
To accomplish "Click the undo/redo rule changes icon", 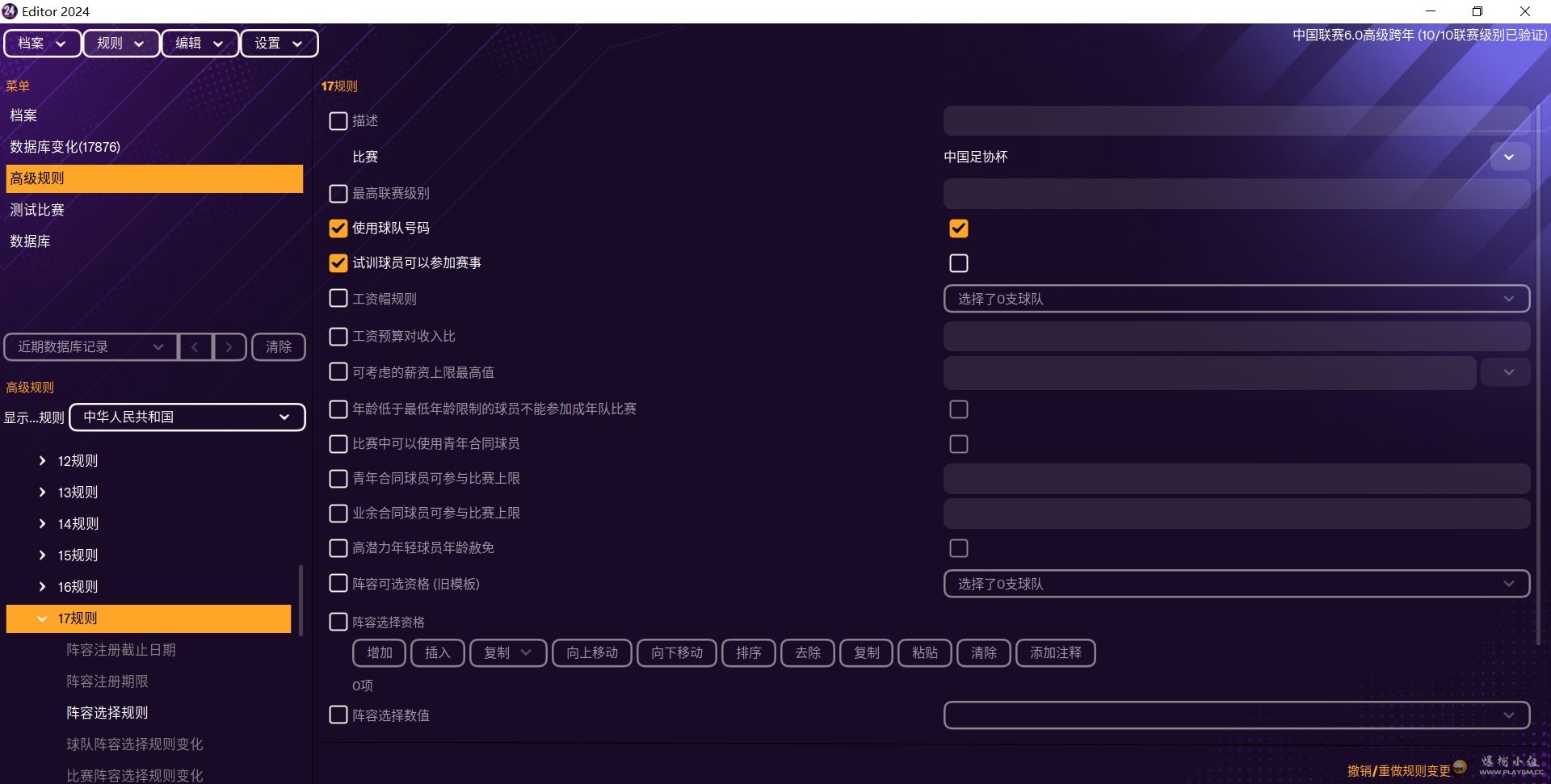I will (1460, 768).
